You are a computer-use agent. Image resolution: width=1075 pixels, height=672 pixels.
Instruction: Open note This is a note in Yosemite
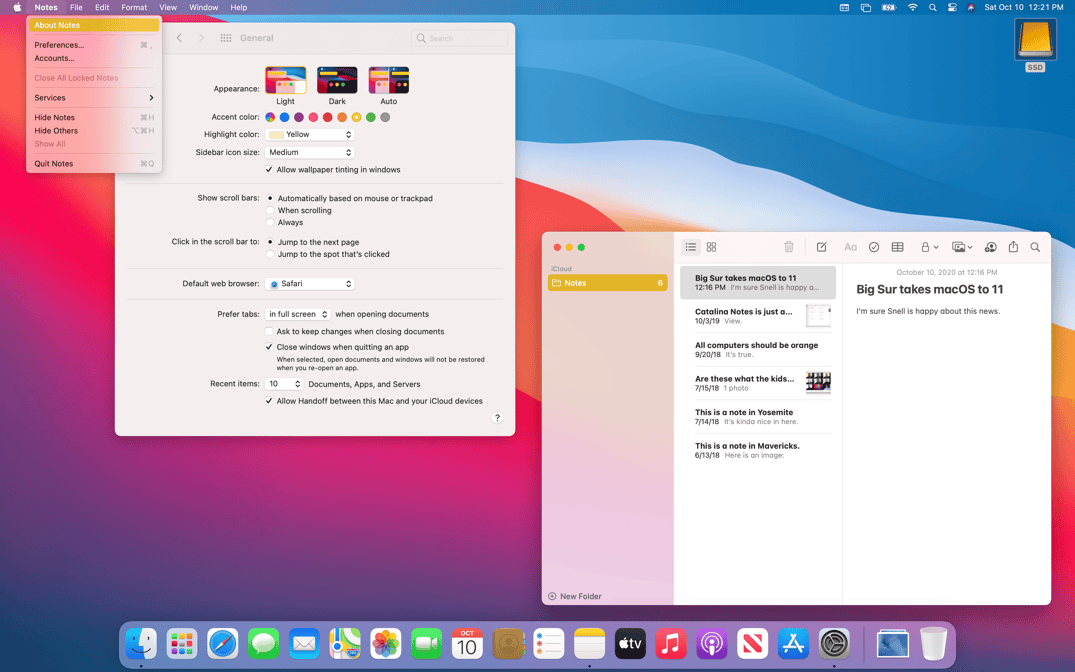[x=758, y=416]
